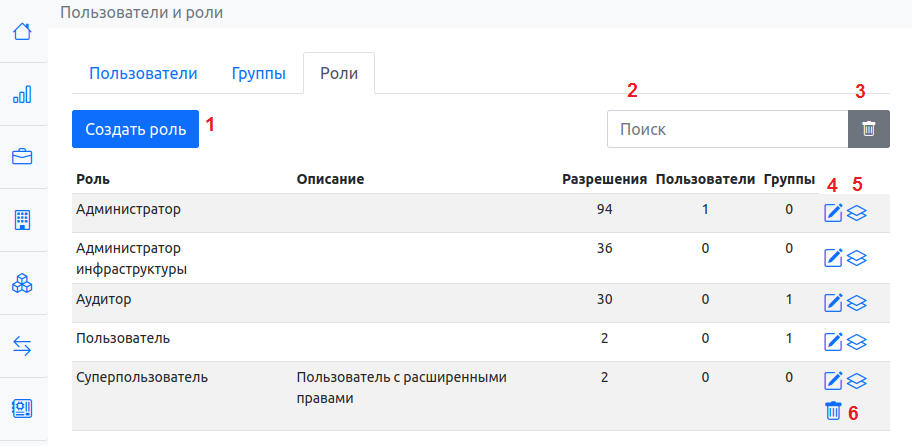Viewport: 912px width, 446px height.
Task: Click the cubes icon in sidebar
Action: click(x=22, y=283)
